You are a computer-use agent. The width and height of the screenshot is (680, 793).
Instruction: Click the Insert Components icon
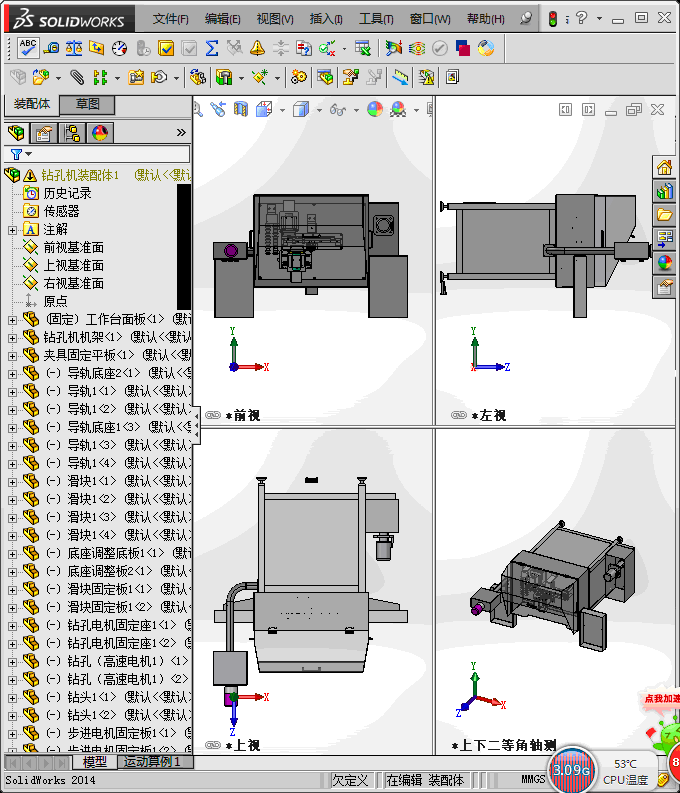(40, 77)
